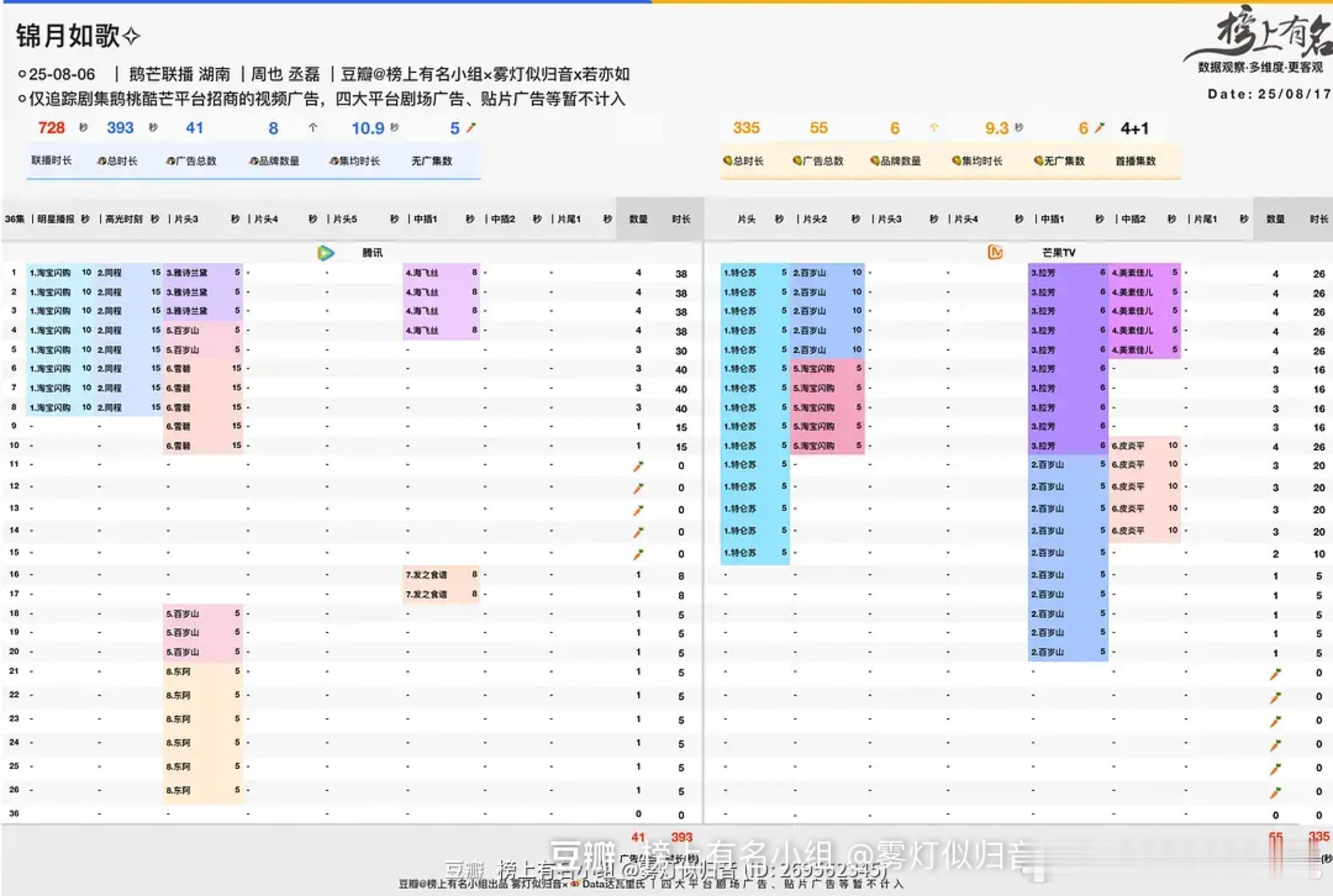Click the up arrow next to orange 6
1333x896 pixels.
click(934, 128)
